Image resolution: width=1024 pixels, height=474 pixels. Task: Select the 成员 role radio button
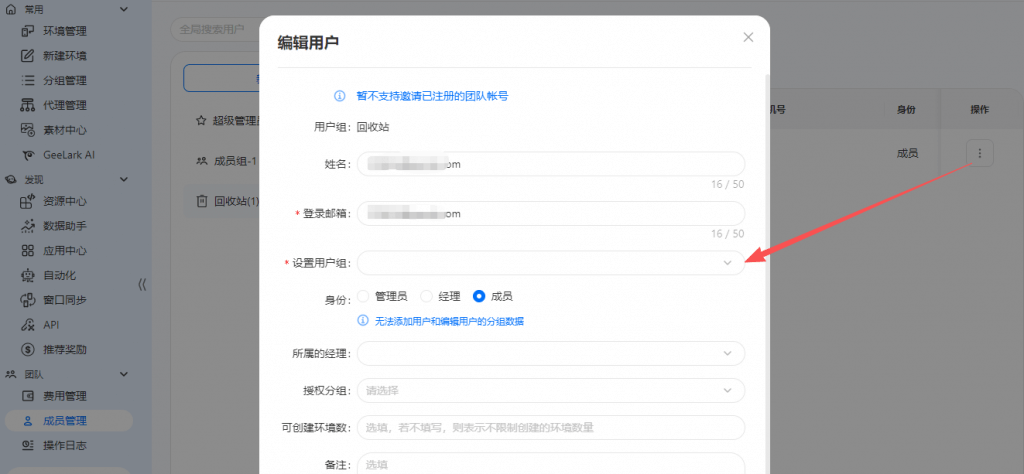click(479, 296)
